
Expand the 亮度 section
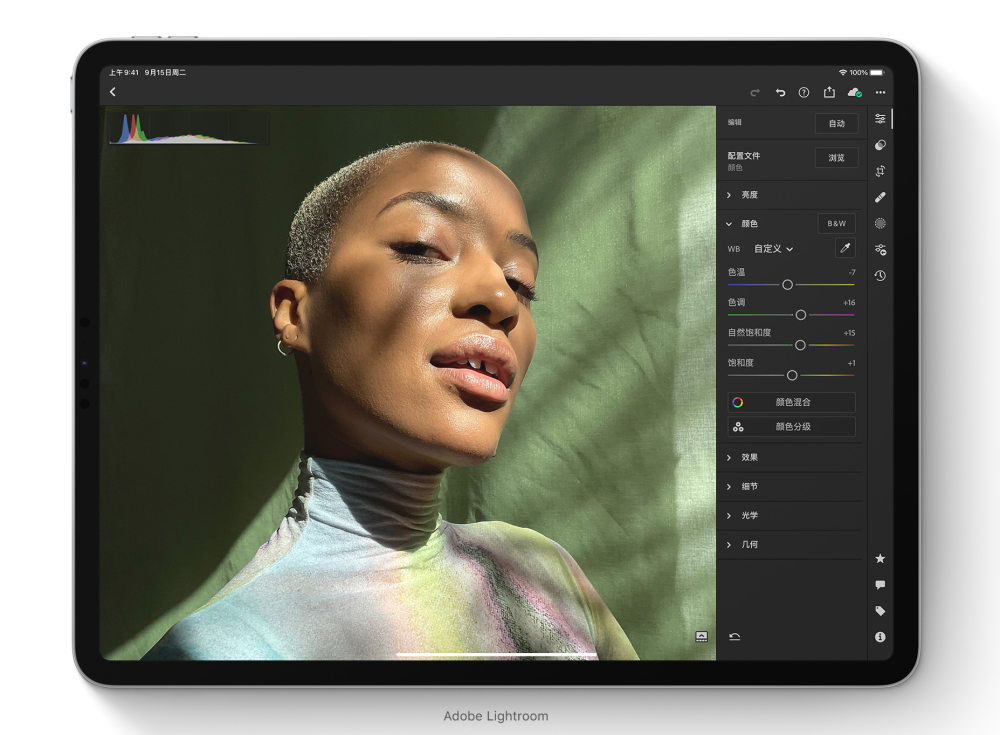tap(791, 195)
